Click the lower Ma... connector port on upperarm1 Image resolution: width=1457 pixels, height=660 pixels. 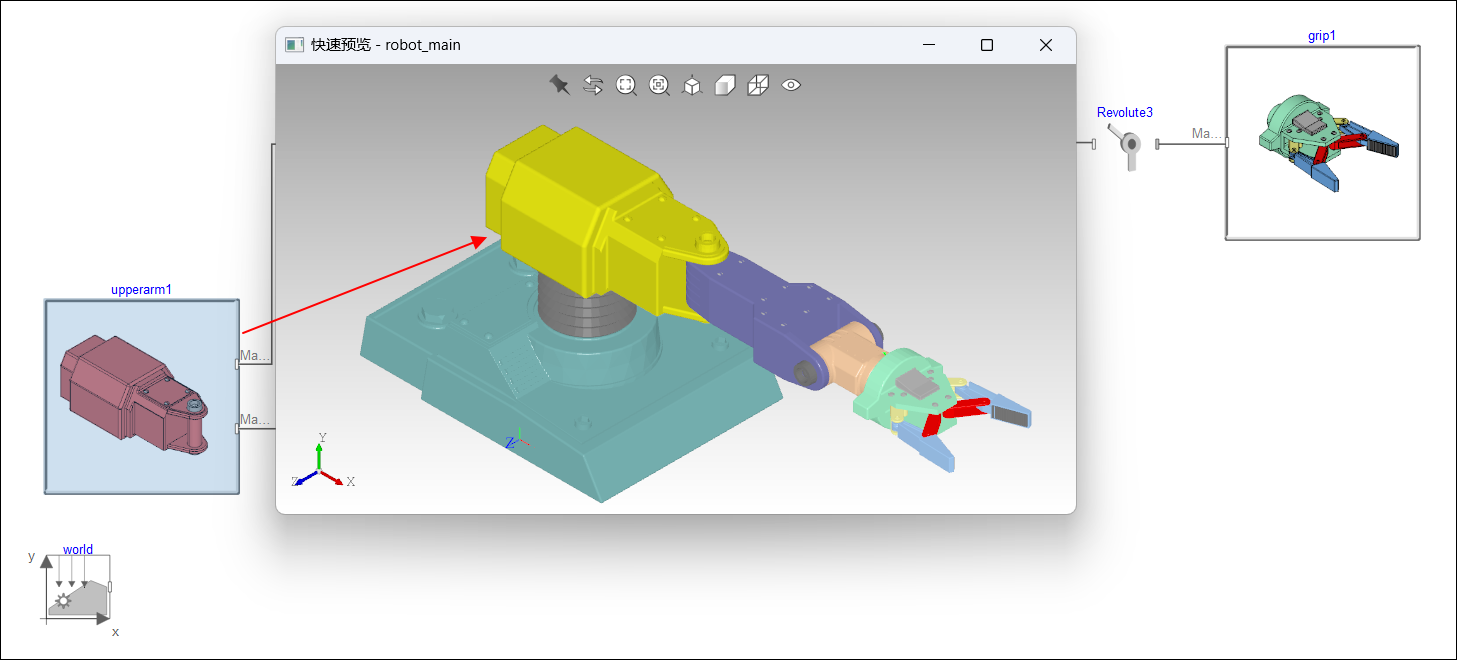pyautogui.click(x=237, y=428)
